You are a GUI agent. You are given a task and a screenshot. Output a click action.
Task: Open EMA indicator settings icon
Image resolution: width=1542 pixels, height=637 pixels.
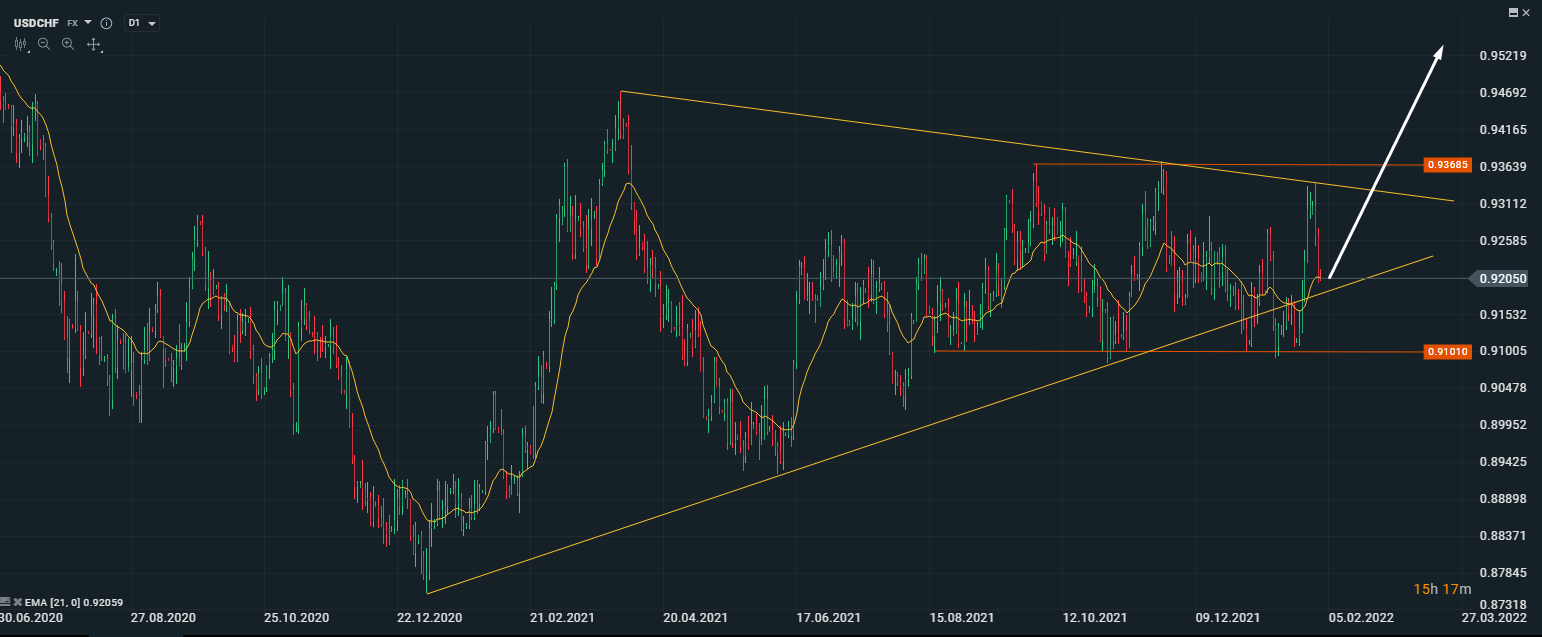[x=6, y=602]
